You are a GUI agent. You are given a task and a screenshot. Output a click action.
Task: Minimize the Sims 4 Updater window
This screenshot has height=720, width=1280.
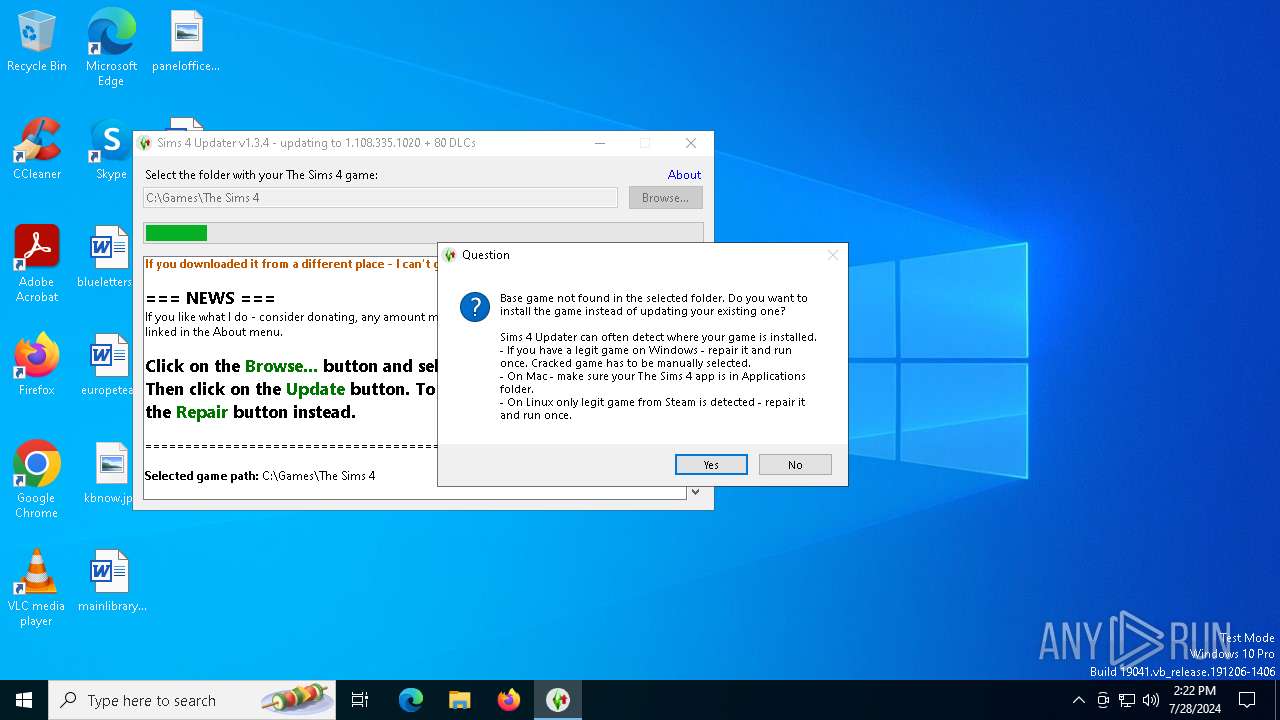coord(600,143)
